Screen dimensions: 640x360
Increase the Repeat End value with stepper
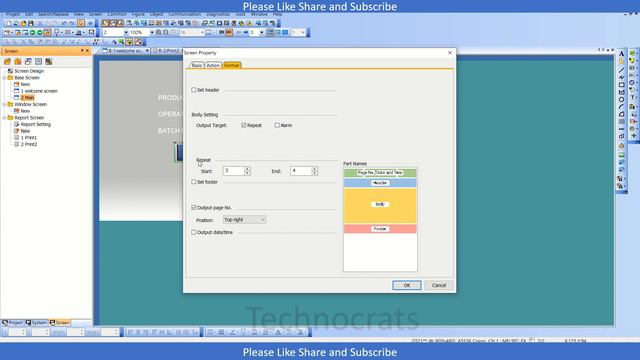coord(315,169)
